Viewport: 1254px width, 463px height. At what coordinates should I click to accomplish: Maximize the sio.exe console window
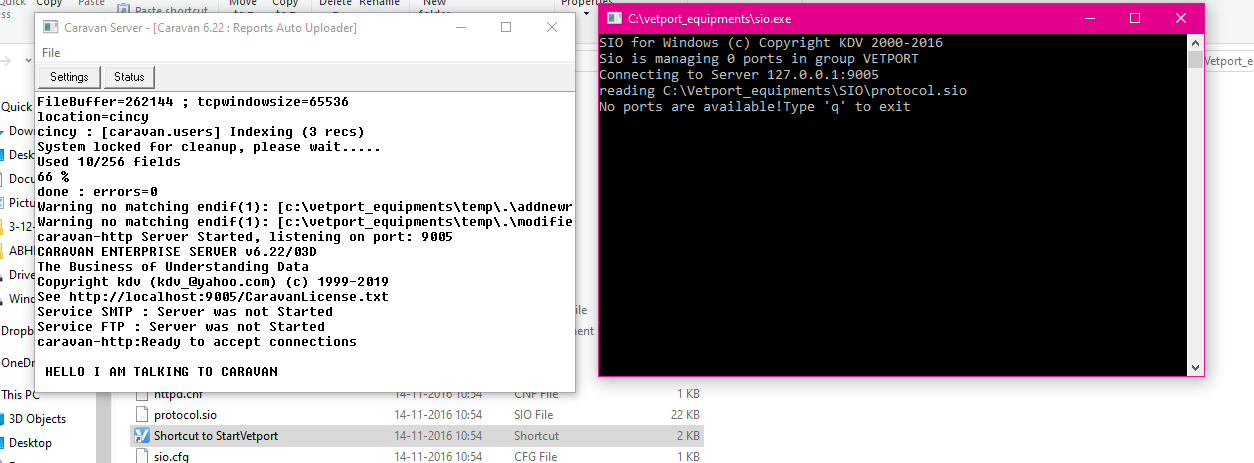point(1135,19)
